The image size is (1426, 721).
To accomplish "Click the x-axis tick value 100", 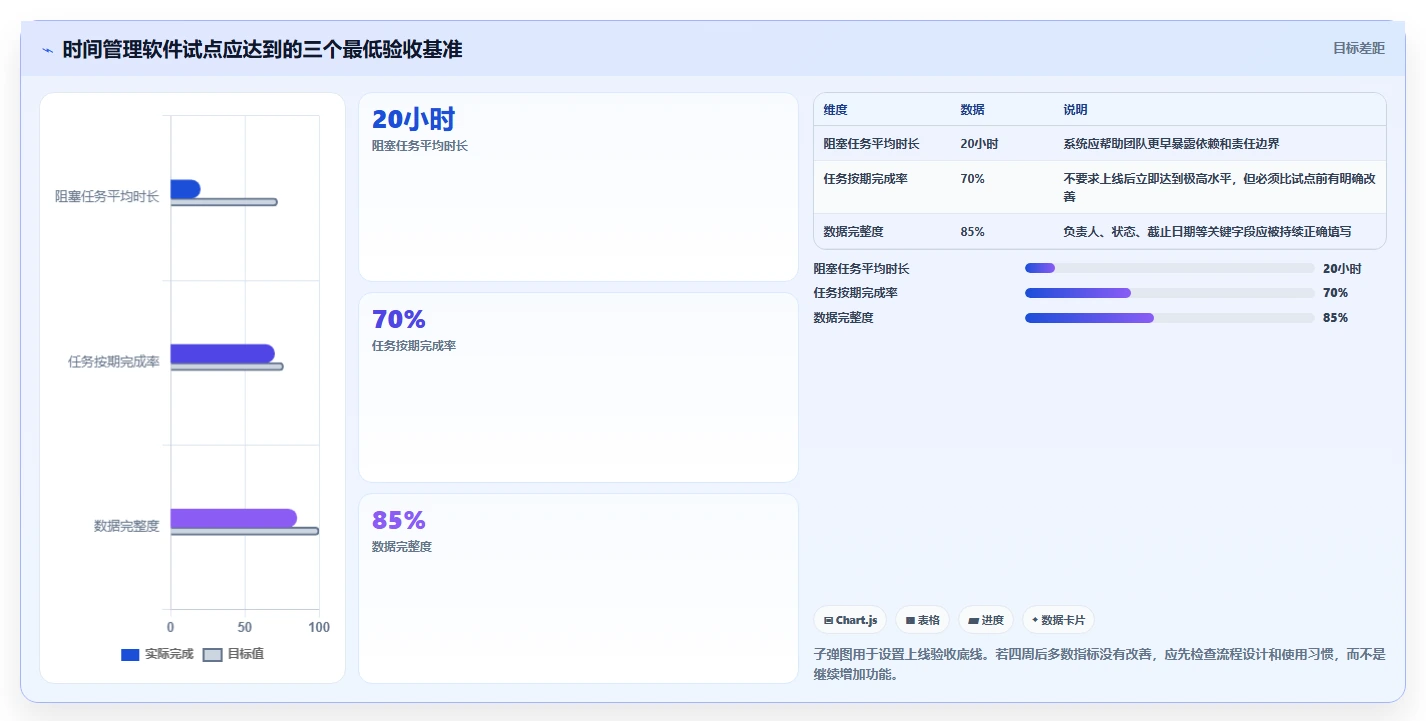I will click(319, 627).
